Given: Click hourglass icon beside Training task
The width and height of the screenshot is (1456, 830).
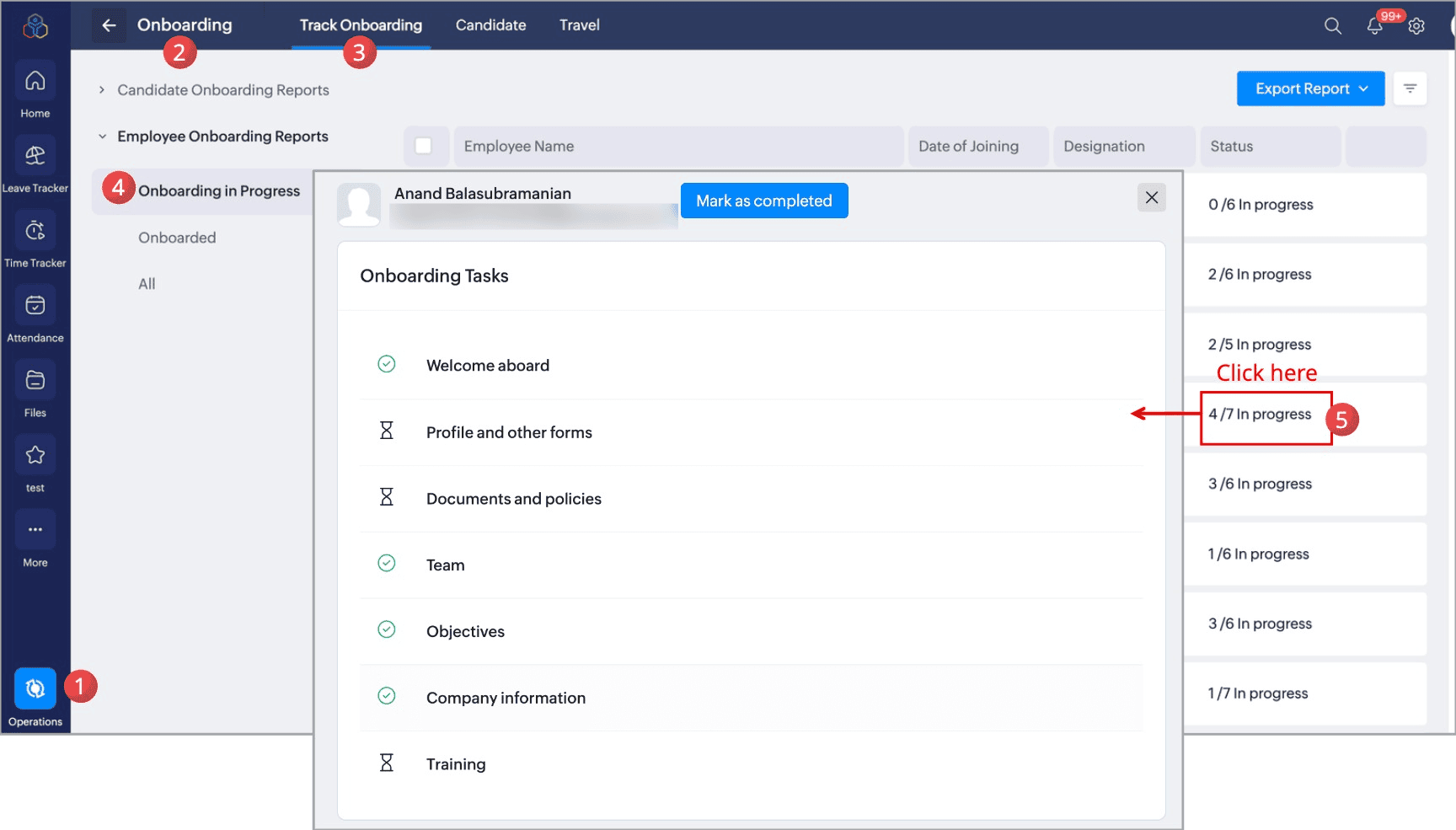Looking at the screenshot, I should coord(387,763).
